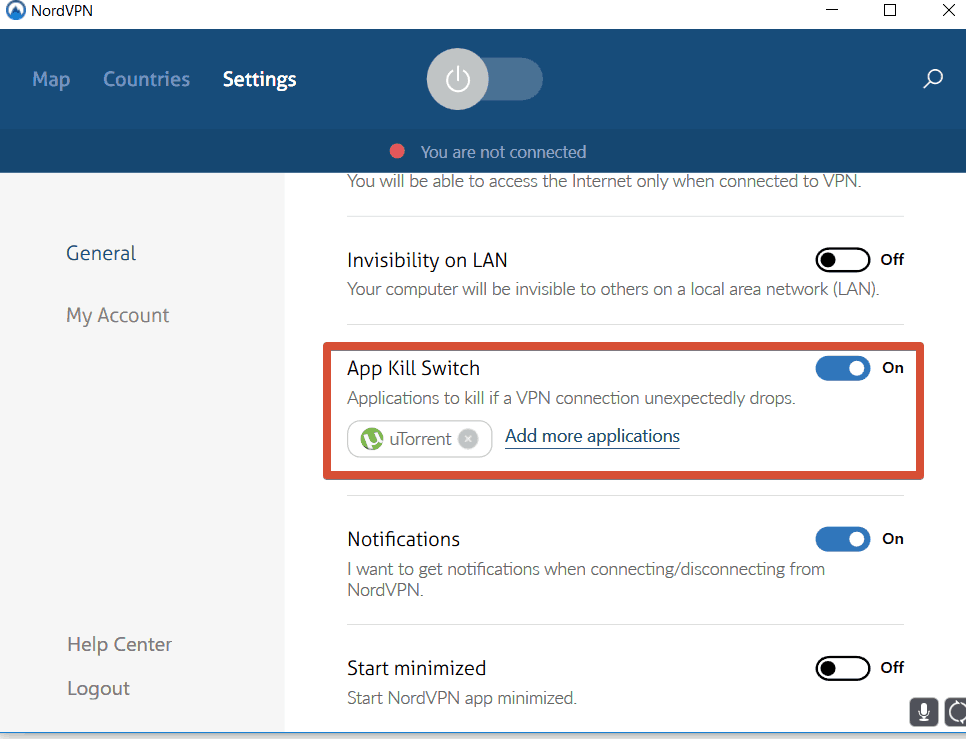Maximize the NordVPN window
This screenshot has height=739, width=966.
pos(890,10)
